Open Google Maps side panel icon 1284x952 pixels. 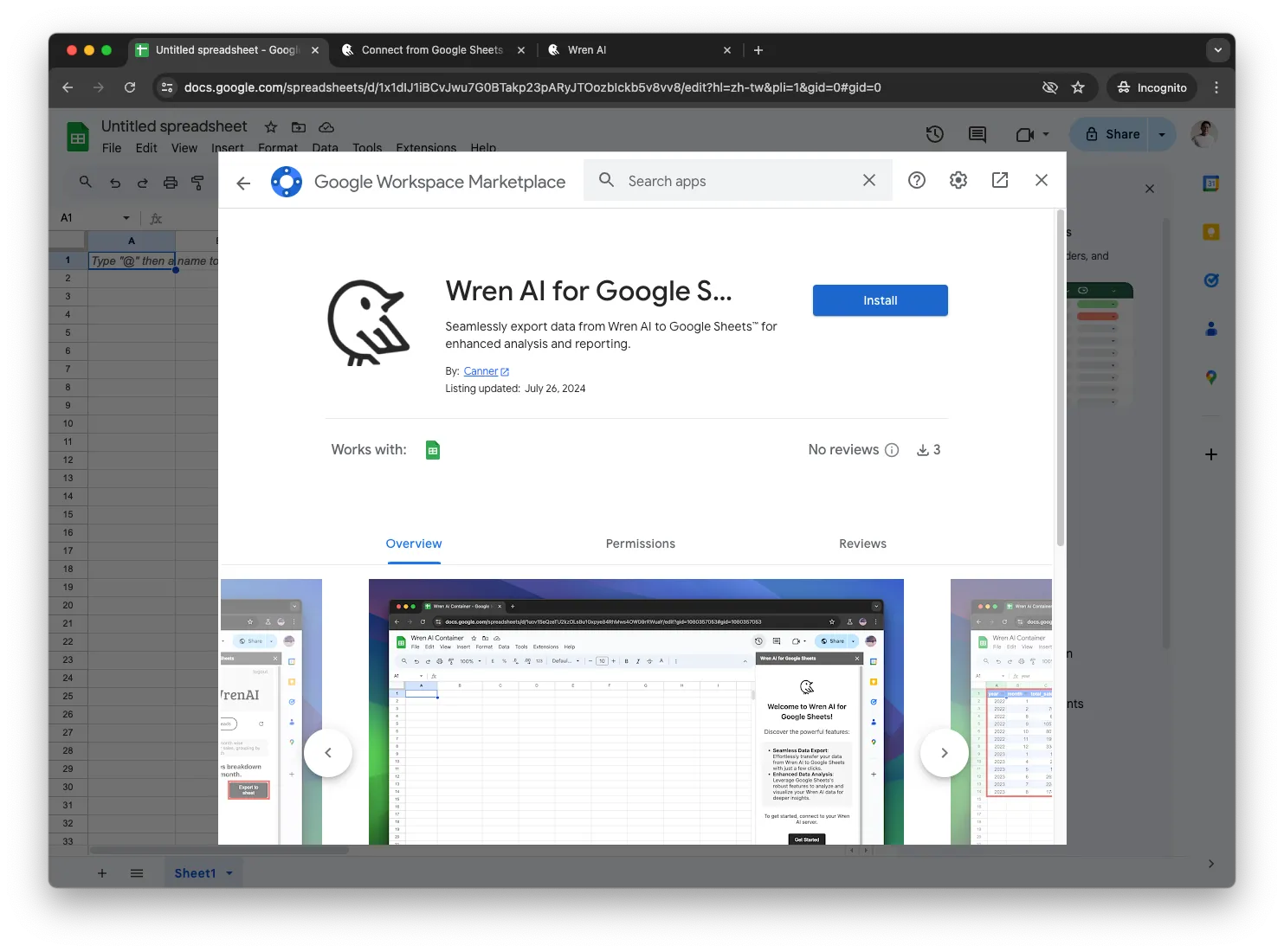(x=1211, y=377)
